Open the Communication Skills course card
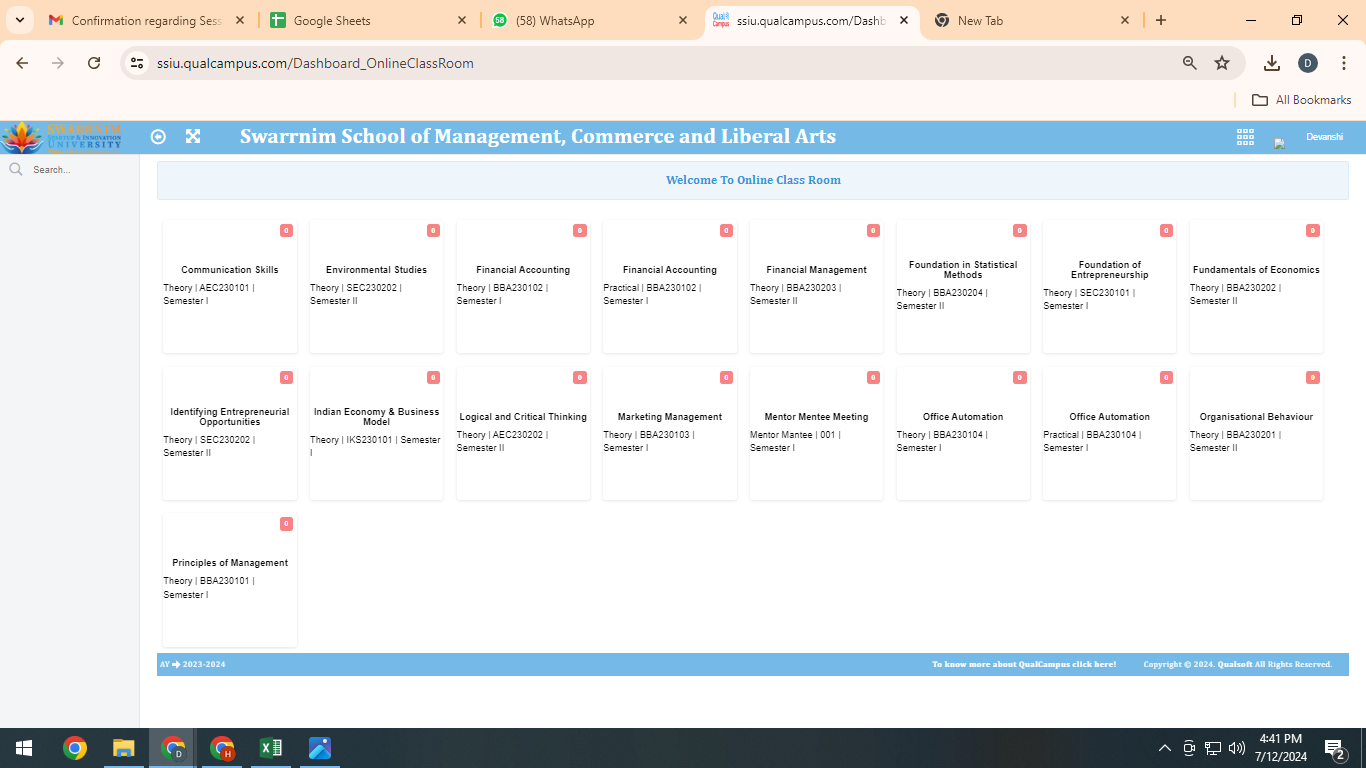This screenshot has height=768, width=1366. (230, 286)
